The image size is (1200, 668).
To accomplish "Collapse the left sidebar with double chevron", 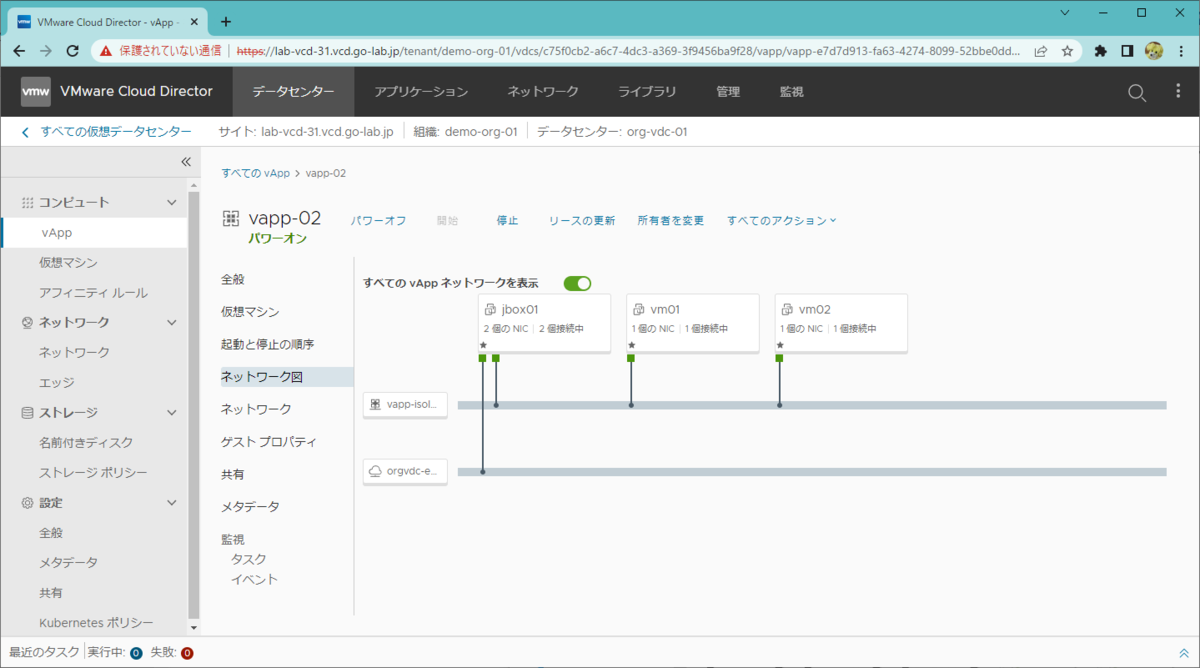I will coord(185,161).
